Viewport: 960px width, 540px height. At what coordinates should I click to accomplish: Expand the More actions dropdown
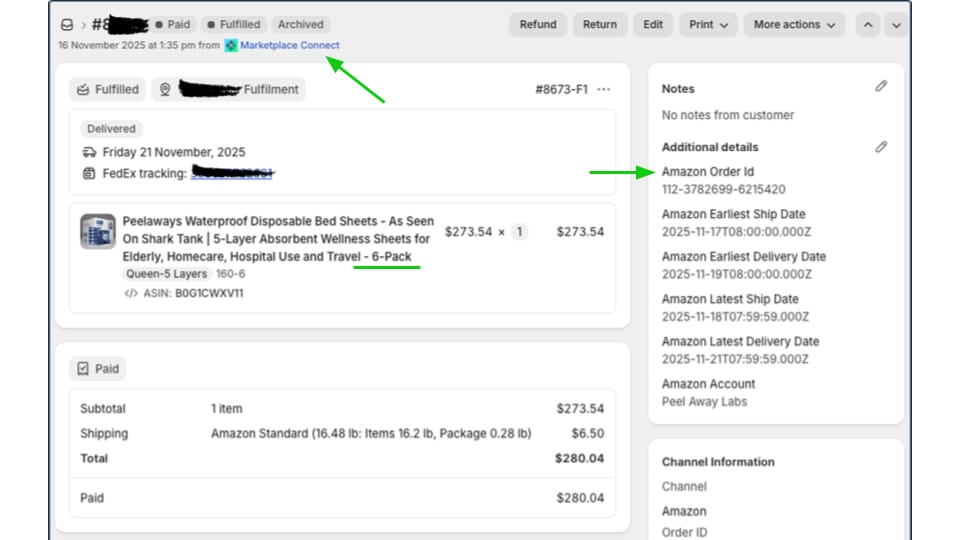[794, 24]
